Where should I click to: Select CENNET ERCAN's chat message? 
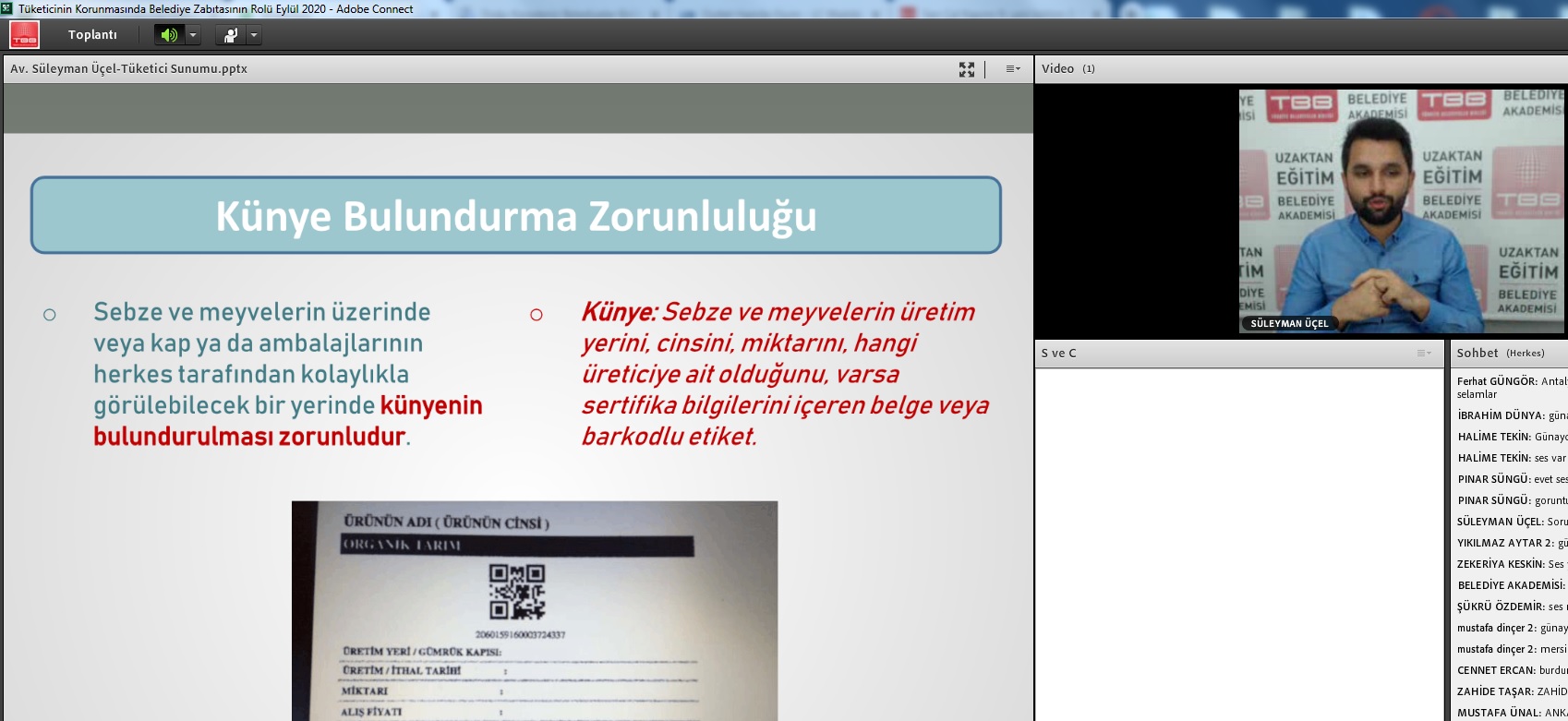pyautogui.click(x=1512, y=670)
